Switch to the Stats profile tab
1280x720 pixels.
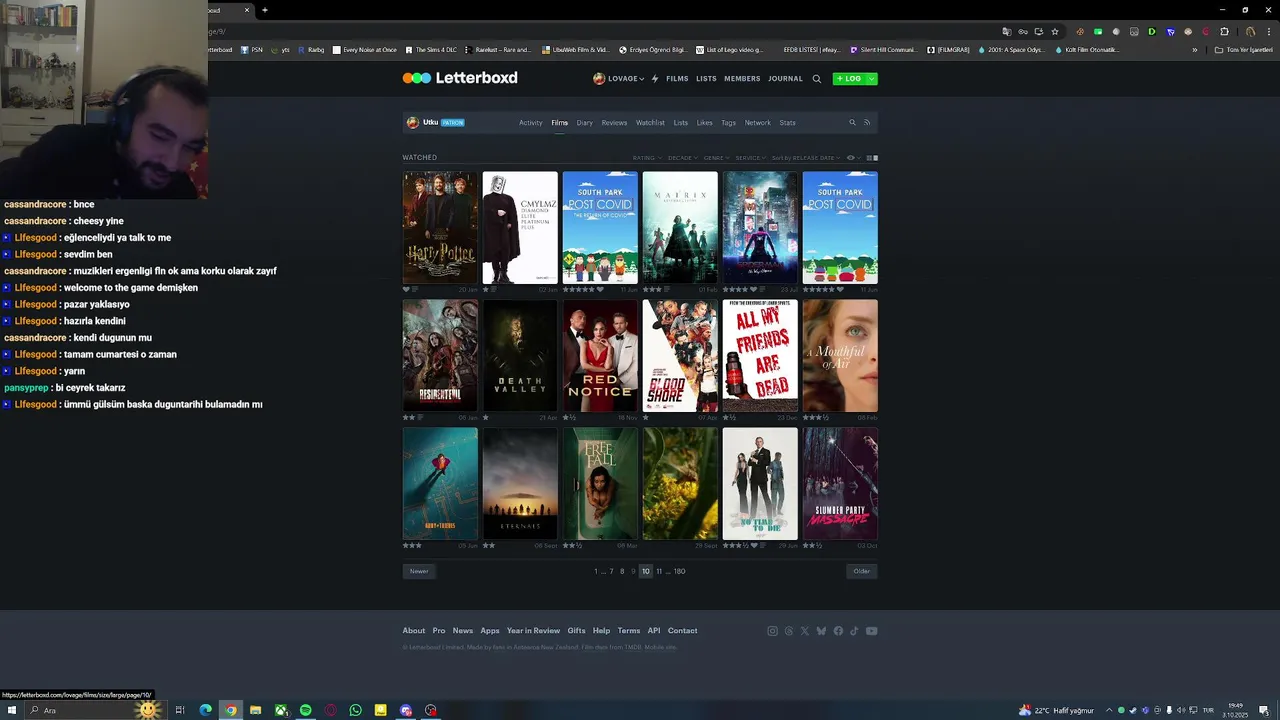tap(787, 123)
